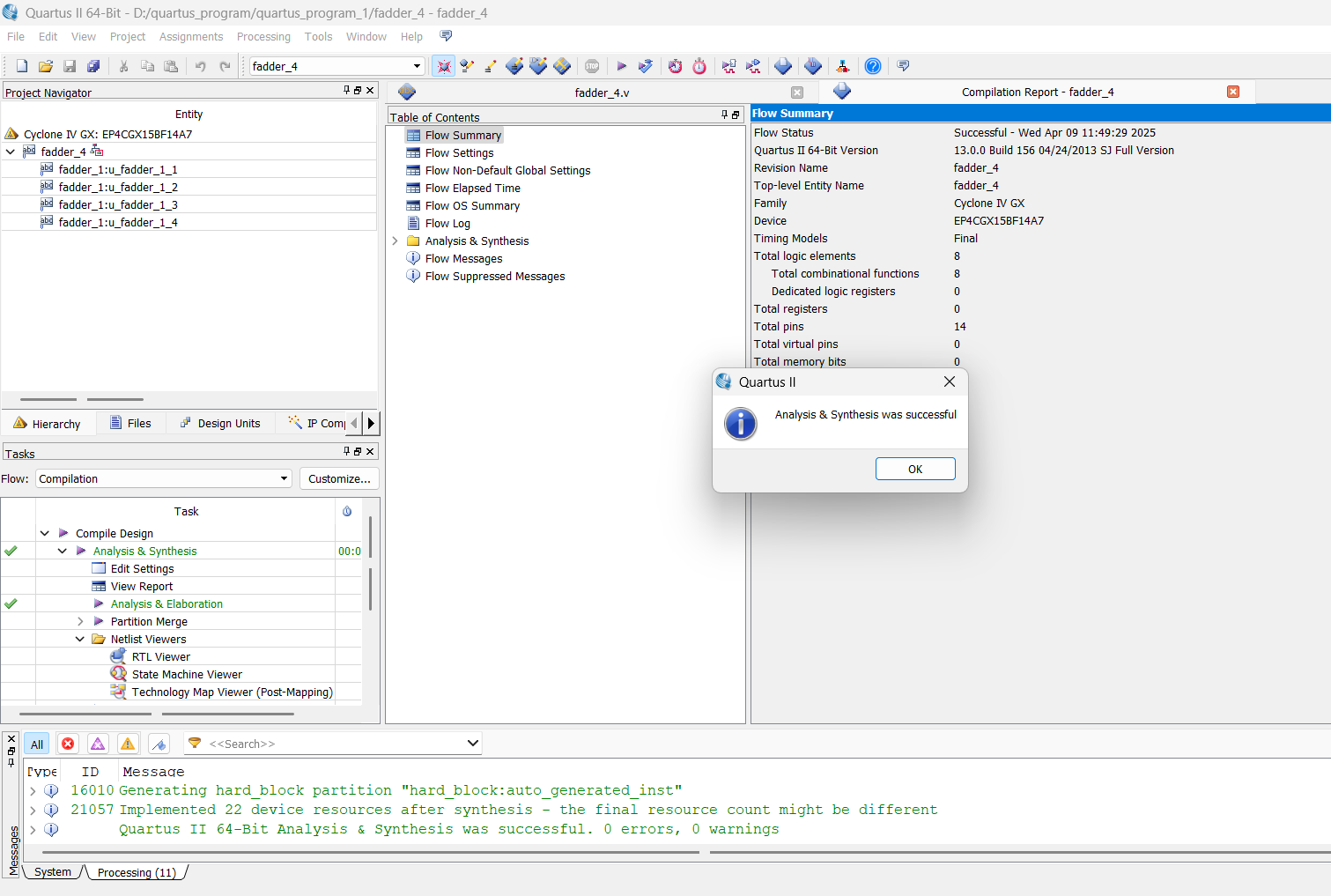
Task: Close the Compilation Report tab
Action: click(x=1233, y=92)
